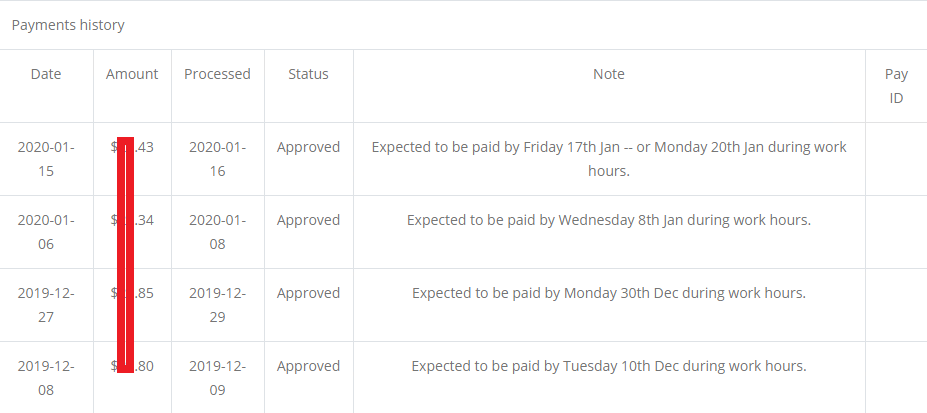Image resolution: width=927 pixels, height=413 pixels.
Task: Select the note about Wednesday 8th Jan
Action: [608, 220]
